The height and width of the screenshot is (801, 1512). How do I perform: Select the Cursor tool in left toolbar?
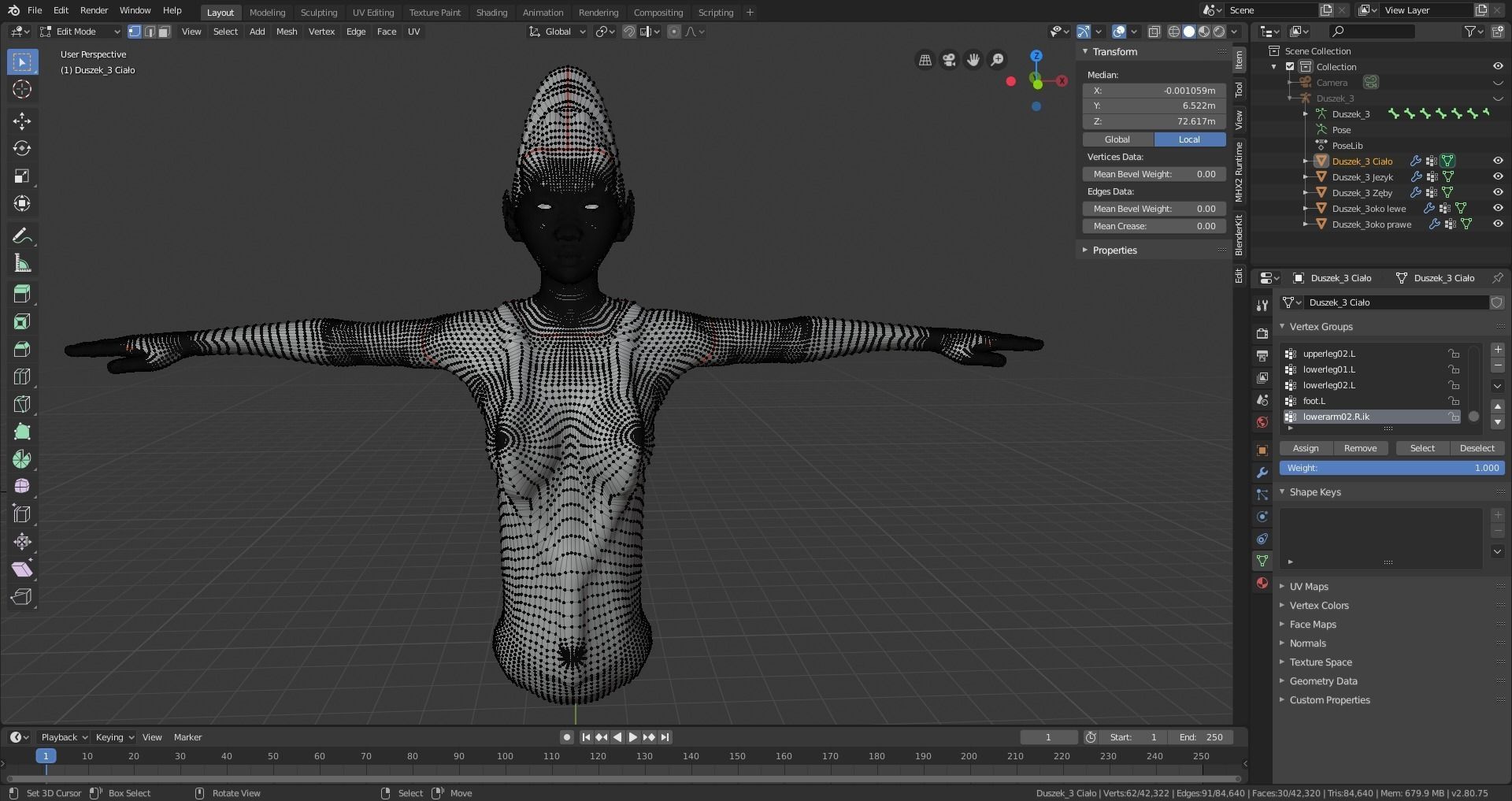(22, 89)
